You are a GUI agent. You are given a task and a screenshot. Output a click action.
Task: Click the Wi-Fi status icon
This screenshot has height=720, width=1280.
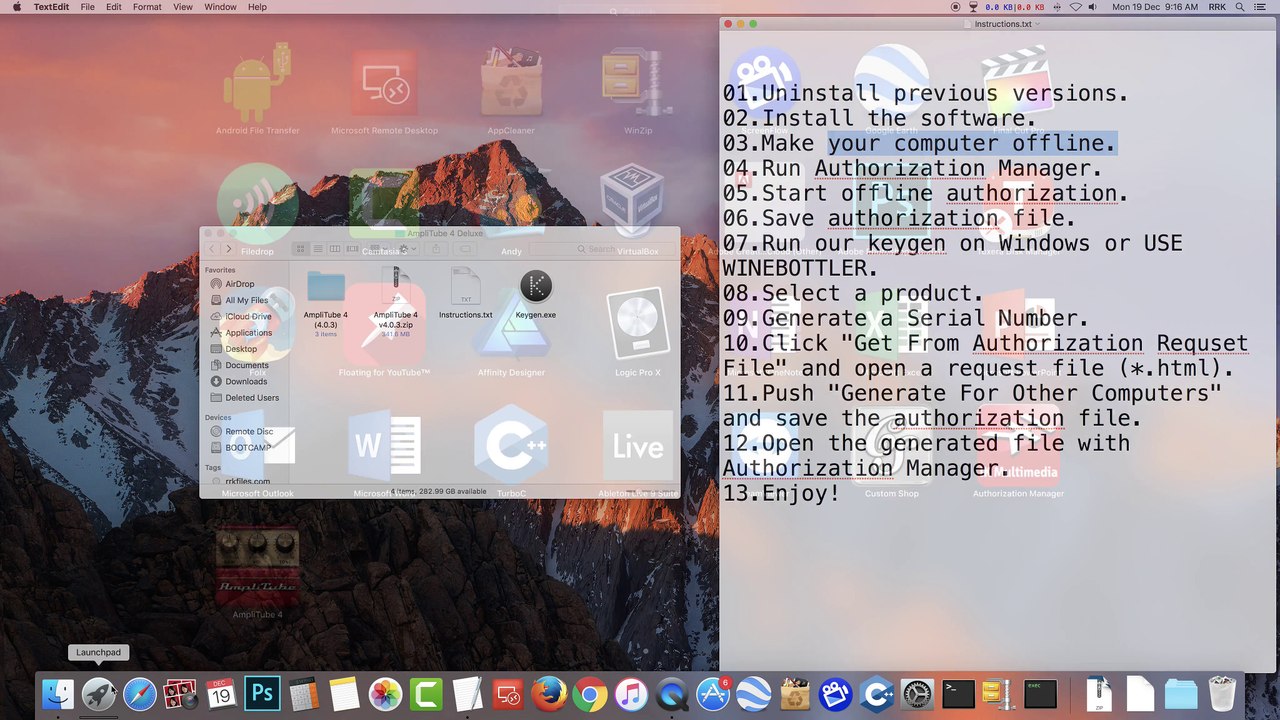pos(1076,7)
